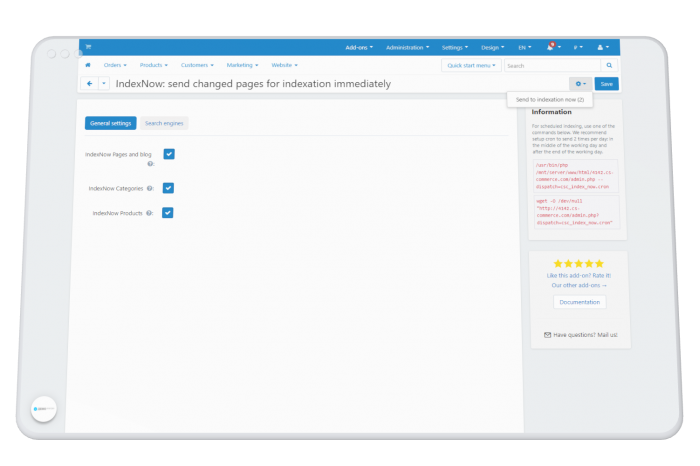
Task: Go to the Home dashboard icon
Action: (88, 65)
